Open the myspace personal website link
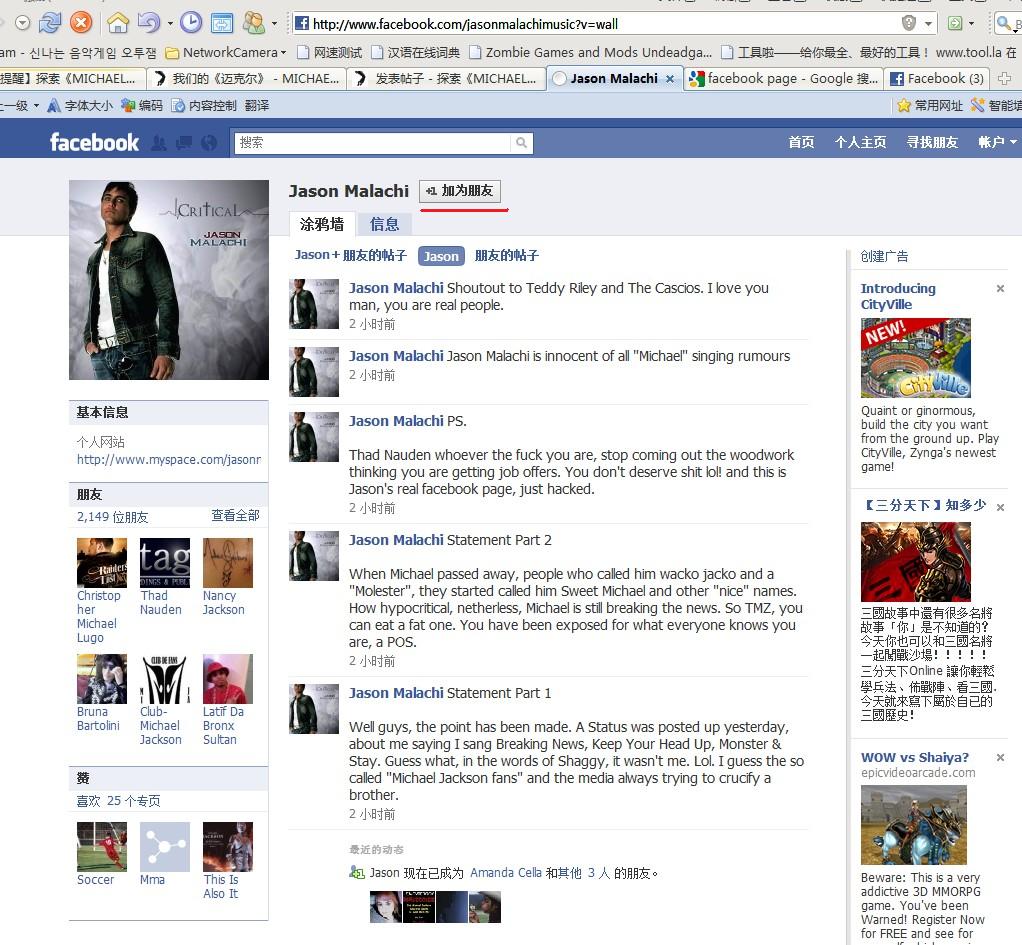 [169, 459]
